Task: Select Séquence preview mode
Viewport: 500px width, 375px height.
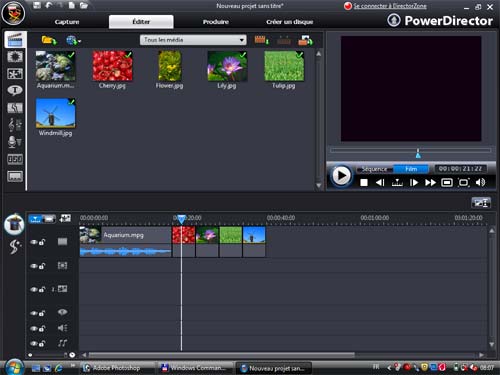Action: (375, 169)
